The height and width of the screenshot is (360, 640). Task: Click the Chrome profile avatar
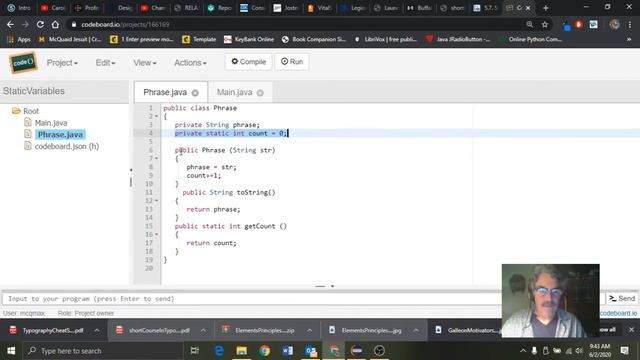click(x=614, y=24)
